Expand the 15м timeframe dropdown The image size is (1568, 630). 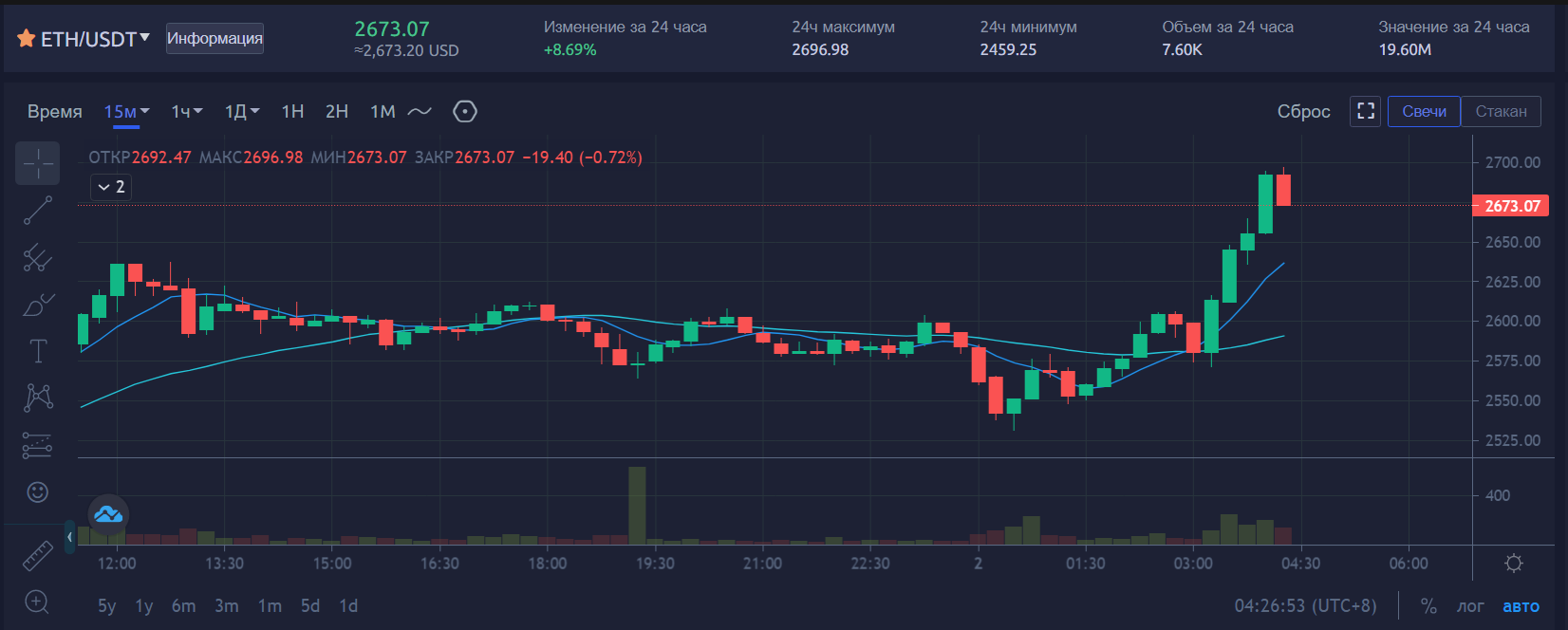pos(127,112)
